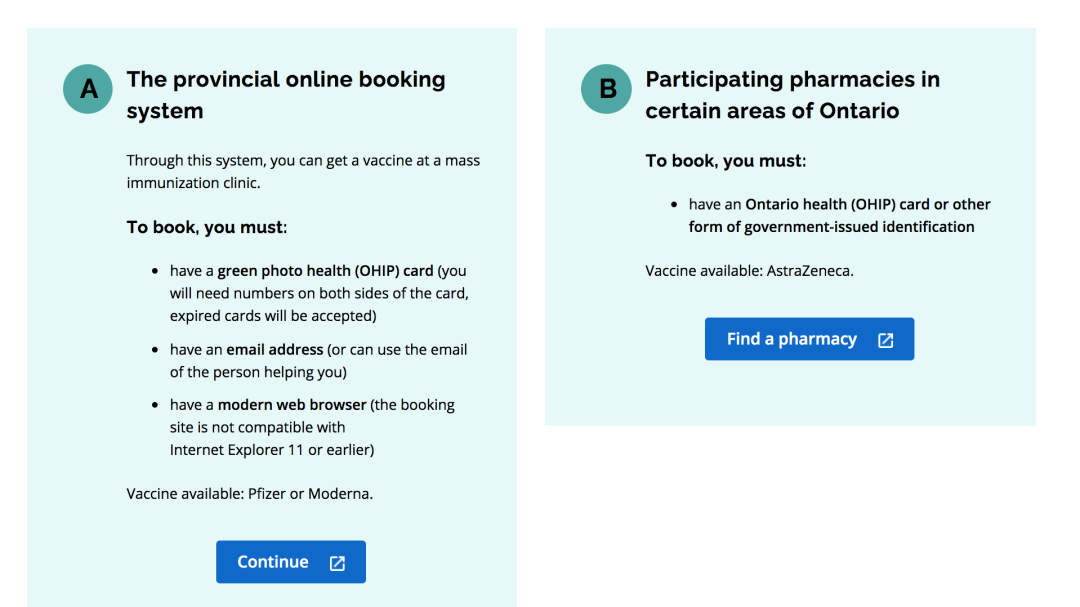Click 'Vaccine available: AstraZeneca' line
1080x607 pixels.
749,270
